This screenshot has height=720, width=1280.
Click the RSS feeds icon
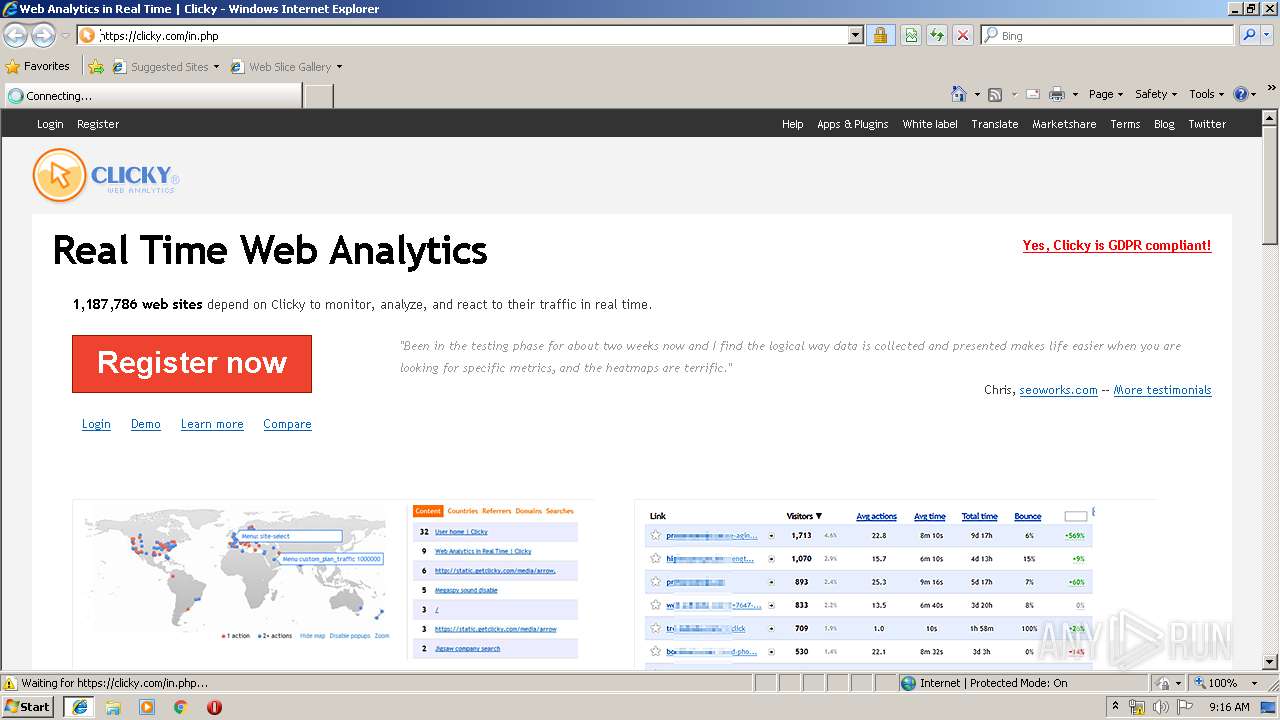pyautogui.click(x=995, y=94)
